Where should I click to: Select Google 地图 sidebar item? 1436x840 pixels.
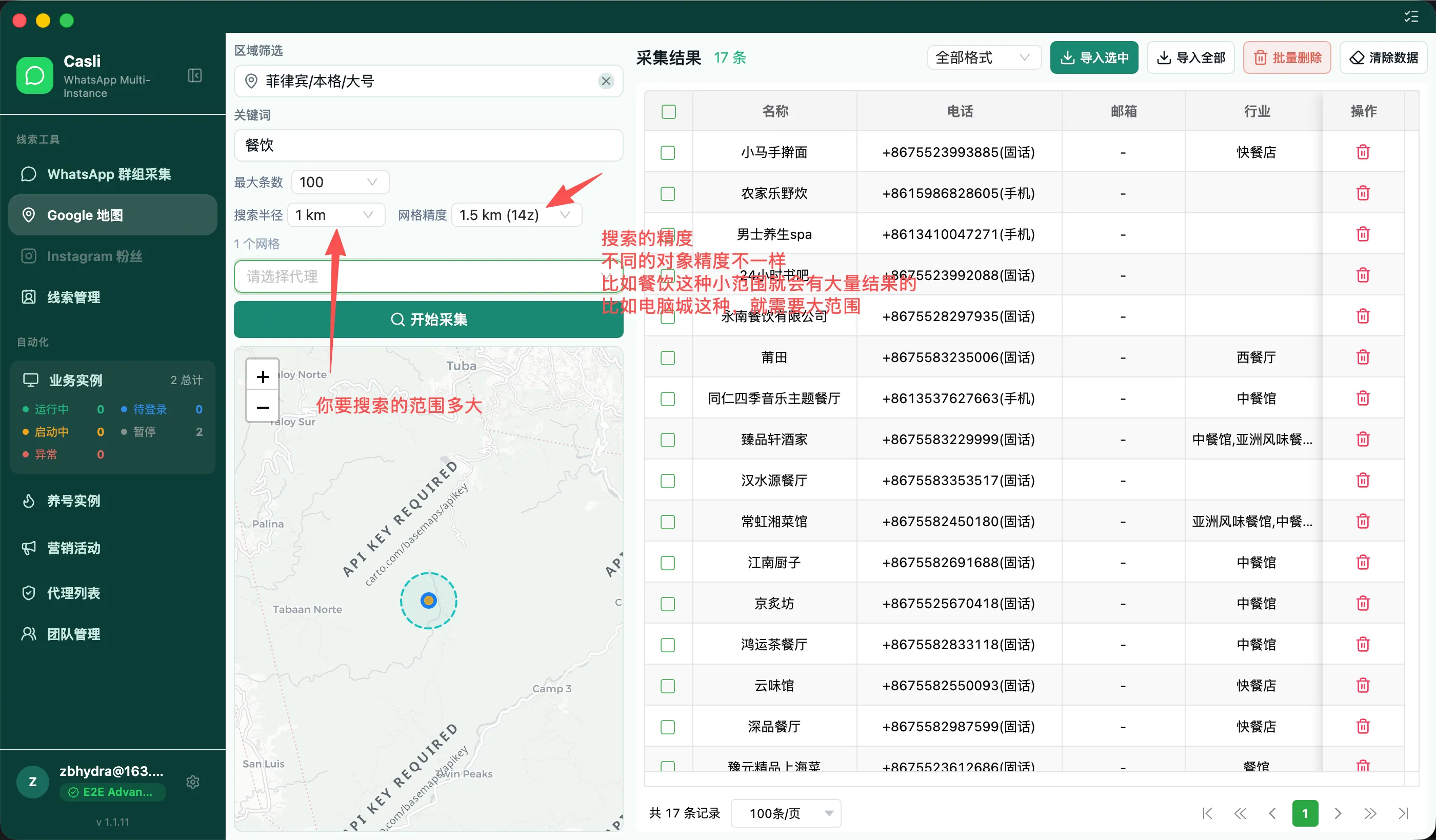pos(112,215)
